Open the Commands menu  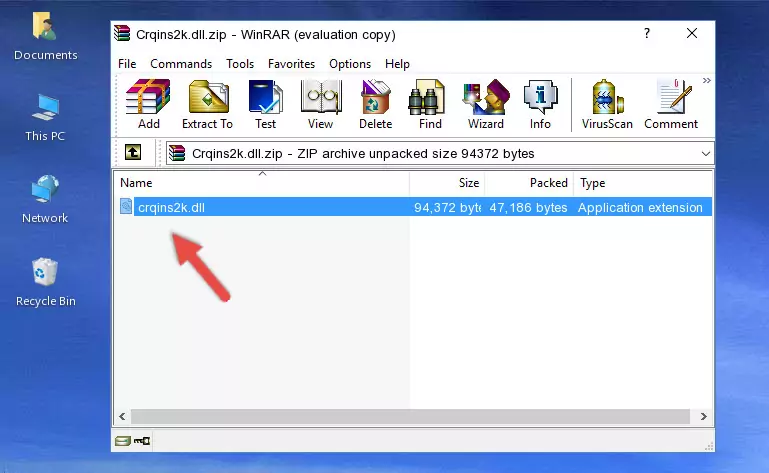[181, 64]
